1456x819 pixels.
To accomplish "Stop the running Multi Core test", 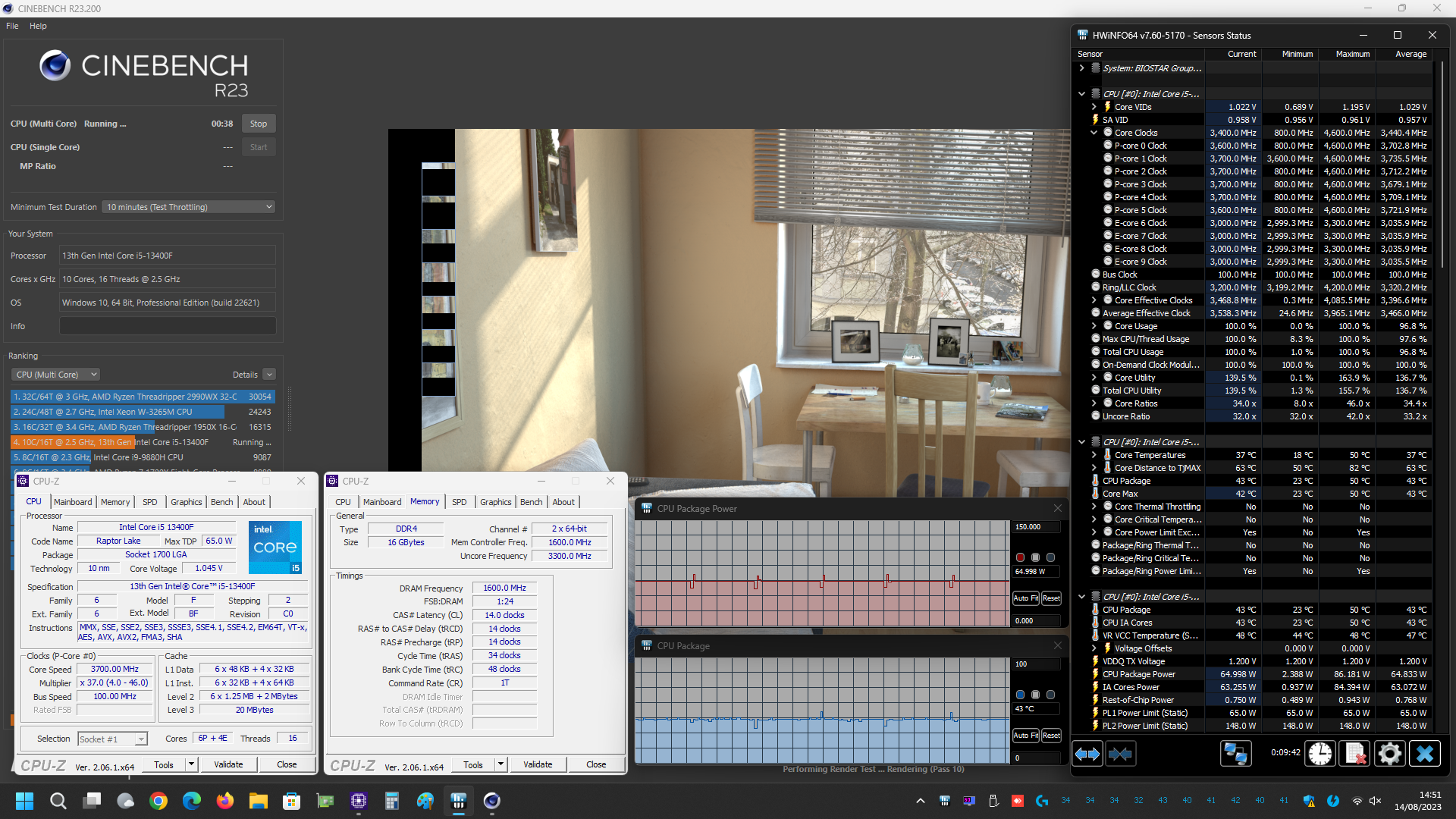I will pyautogui.click(x=259, y=124).
